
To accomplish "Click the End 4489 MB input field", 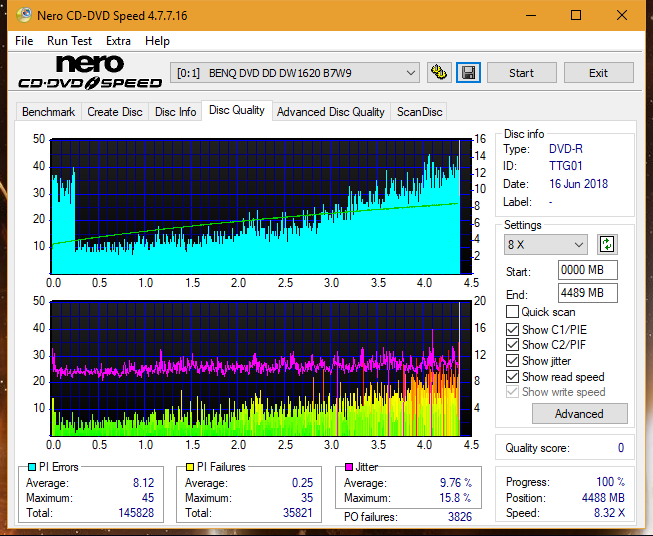I will coord(587,293).
